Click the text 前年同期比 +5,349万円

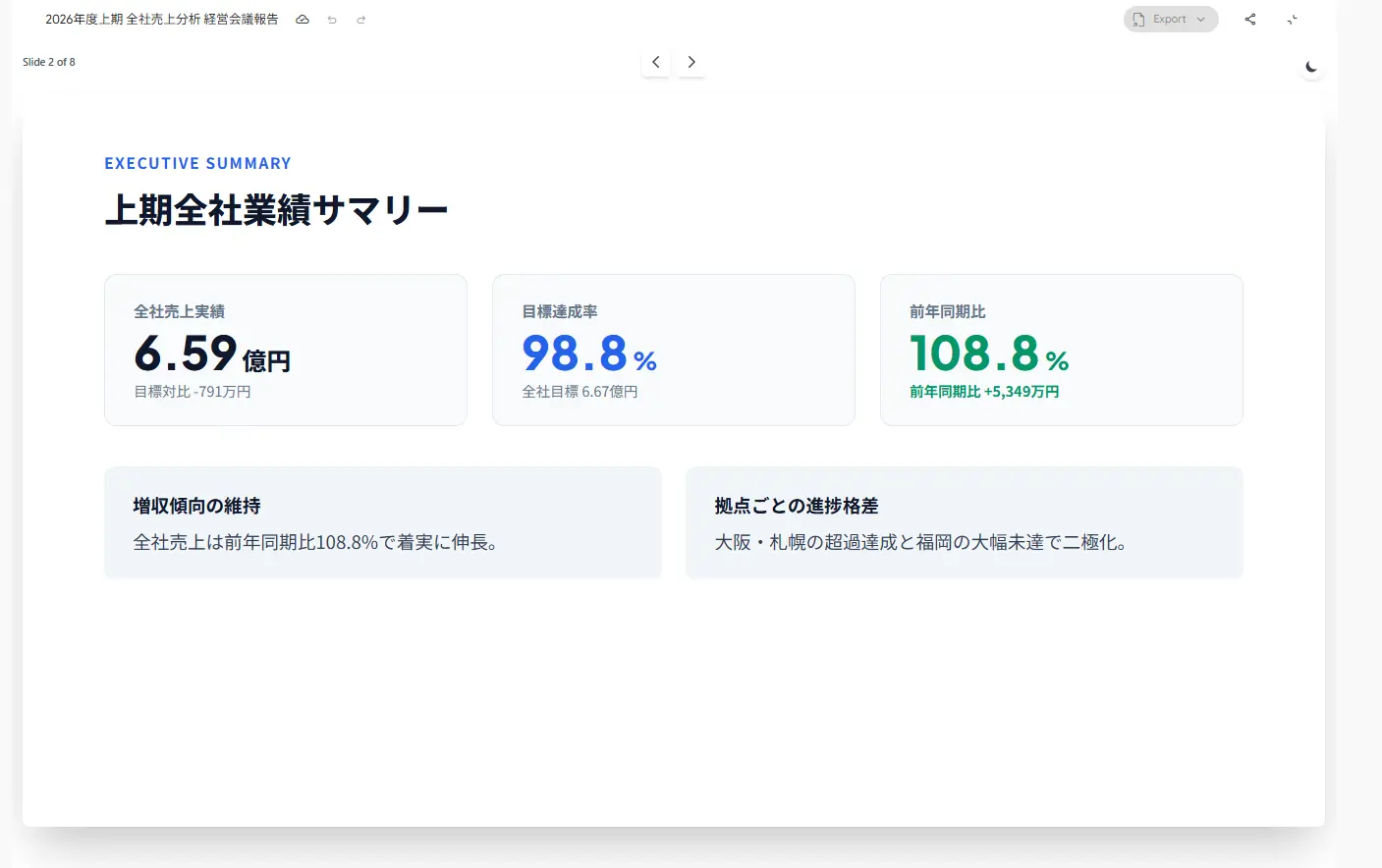tap(984, 392)
